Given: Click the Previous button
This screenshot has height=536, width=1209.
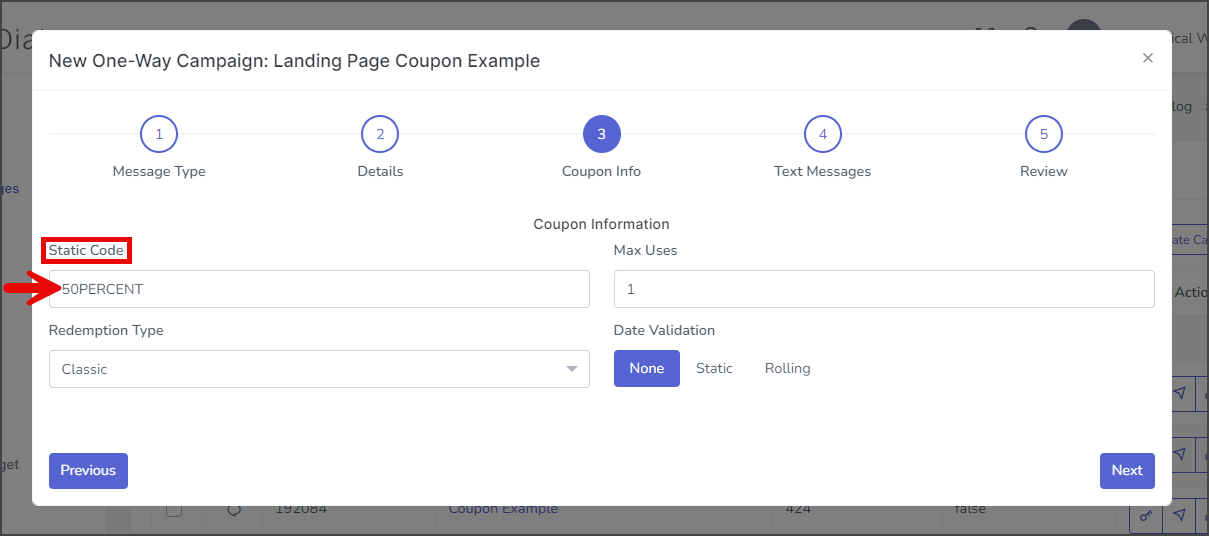Looking at the screenshot, I should pos(88,470).
